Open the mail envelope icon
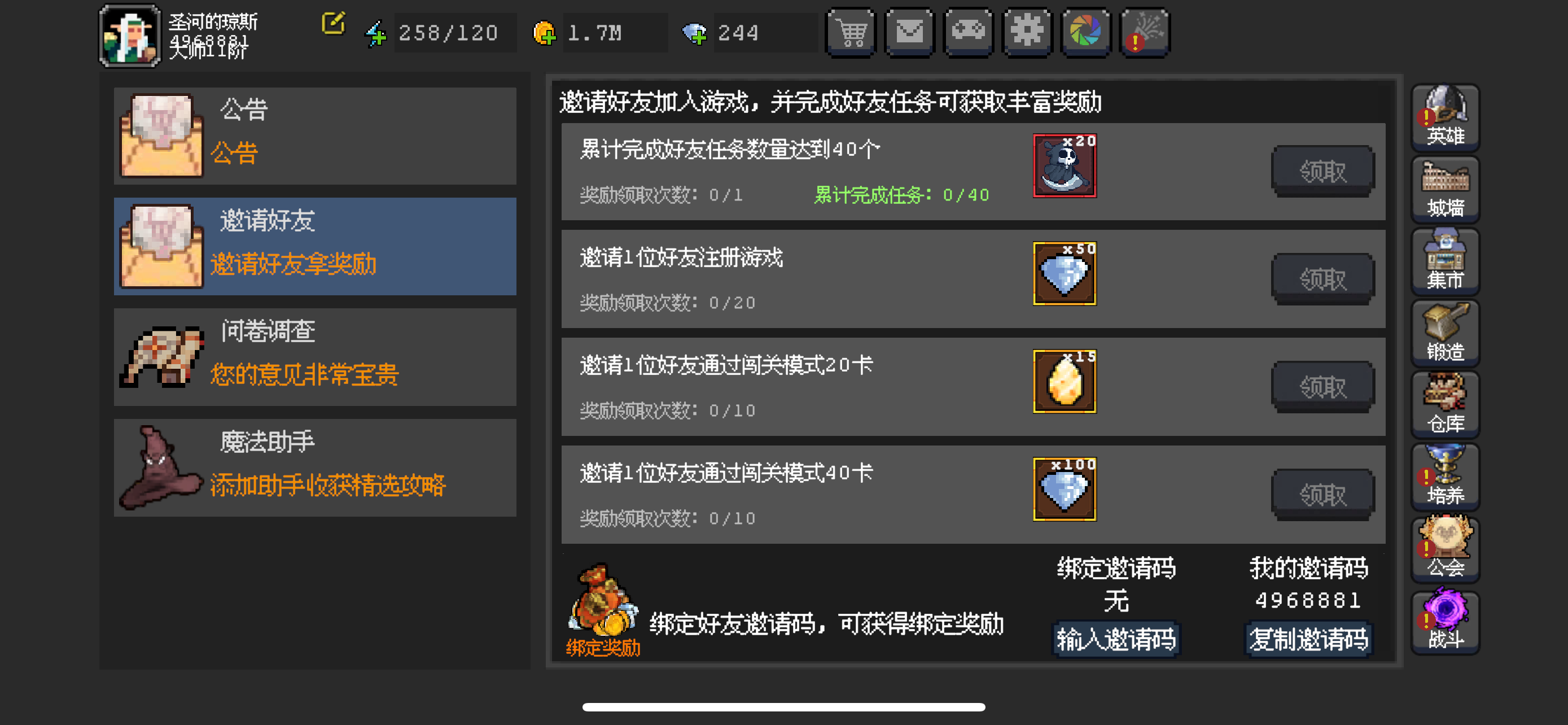Screen dimensions: 1568x725 click(909, 32)
